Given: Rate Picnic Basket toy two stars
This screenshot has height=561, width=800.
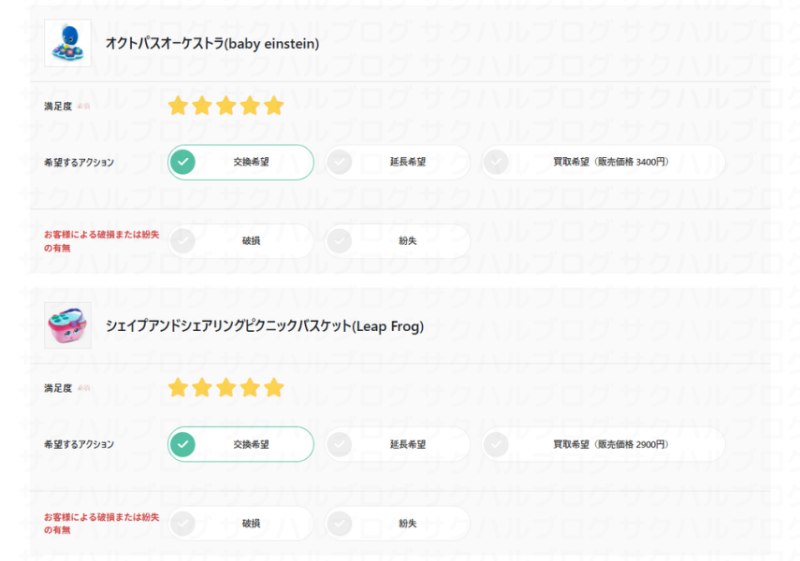Looking at the screenshot, I should 202,388.
